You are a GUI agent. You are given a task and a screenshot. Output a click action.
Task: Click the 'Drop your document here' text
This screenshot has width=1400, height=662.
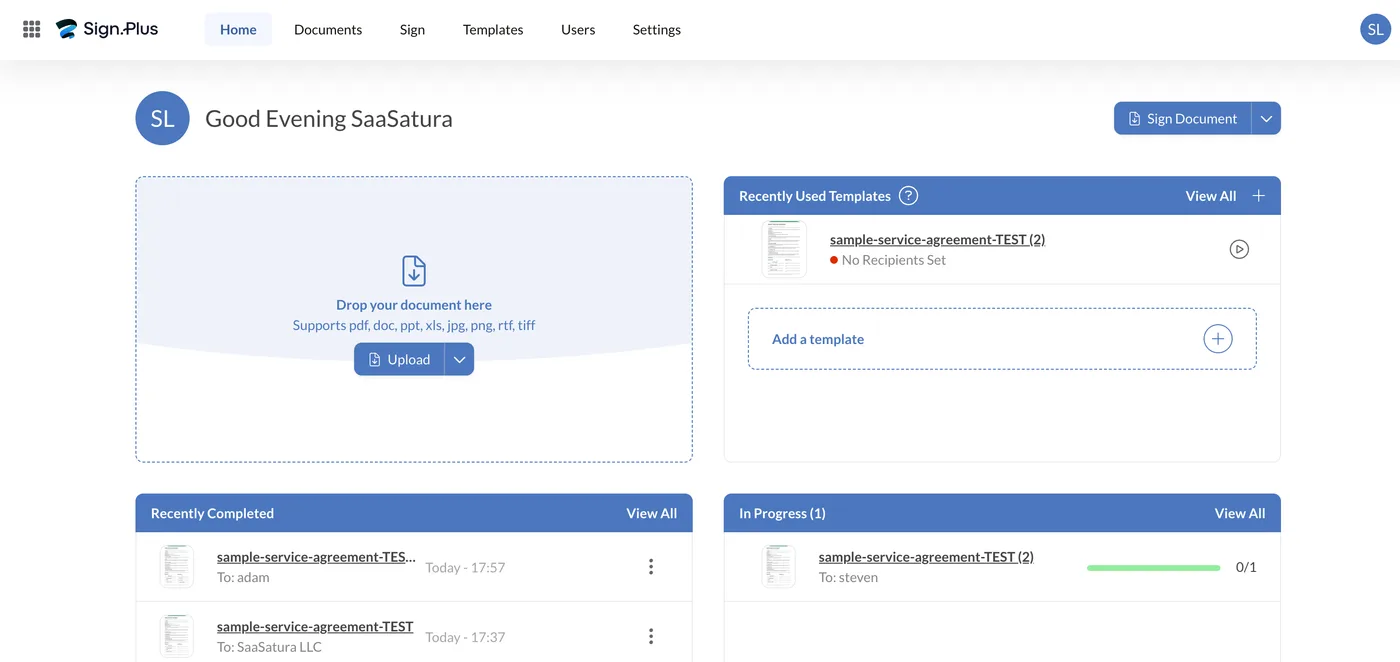coord(414,305)
